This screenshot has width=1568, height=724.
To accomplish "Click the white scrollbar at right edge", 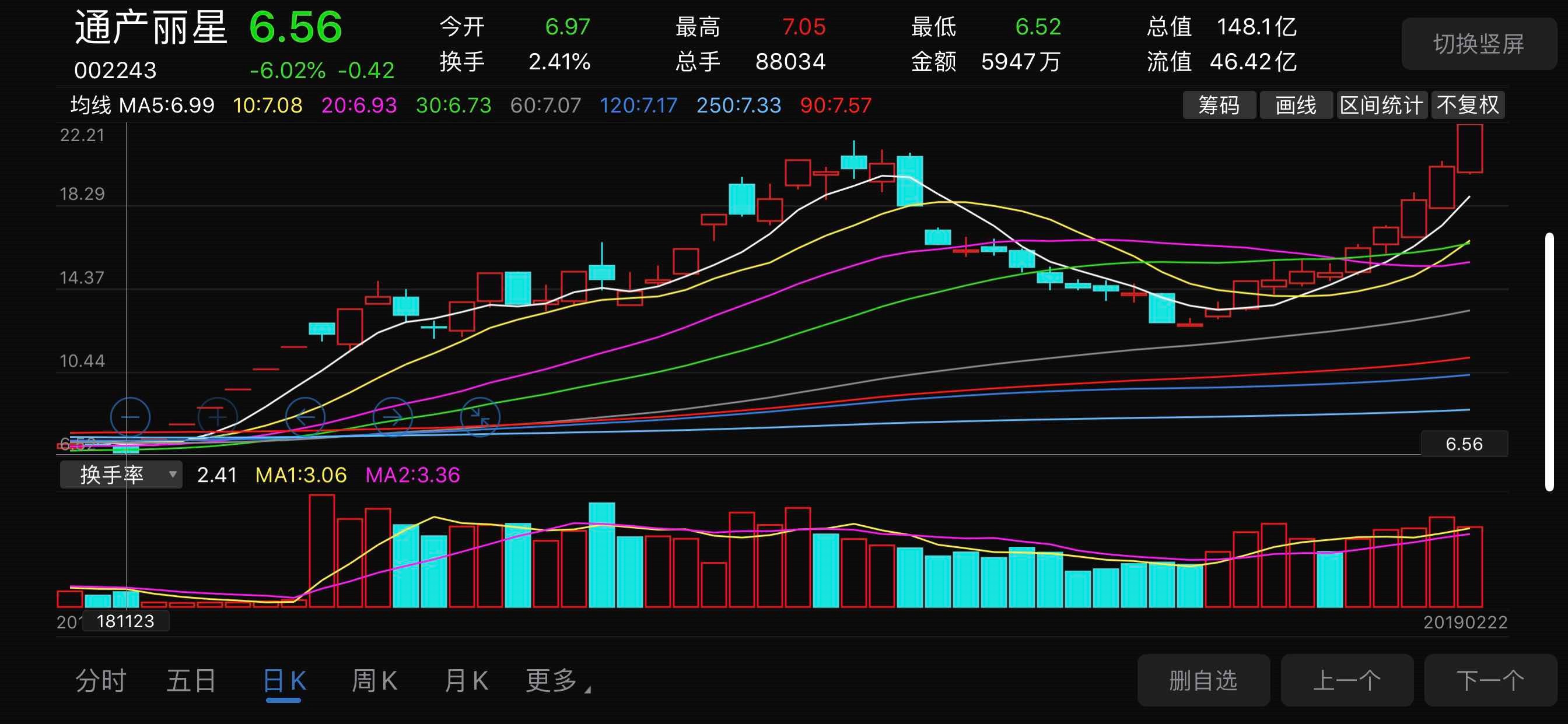I will [x=1550, y=361].
